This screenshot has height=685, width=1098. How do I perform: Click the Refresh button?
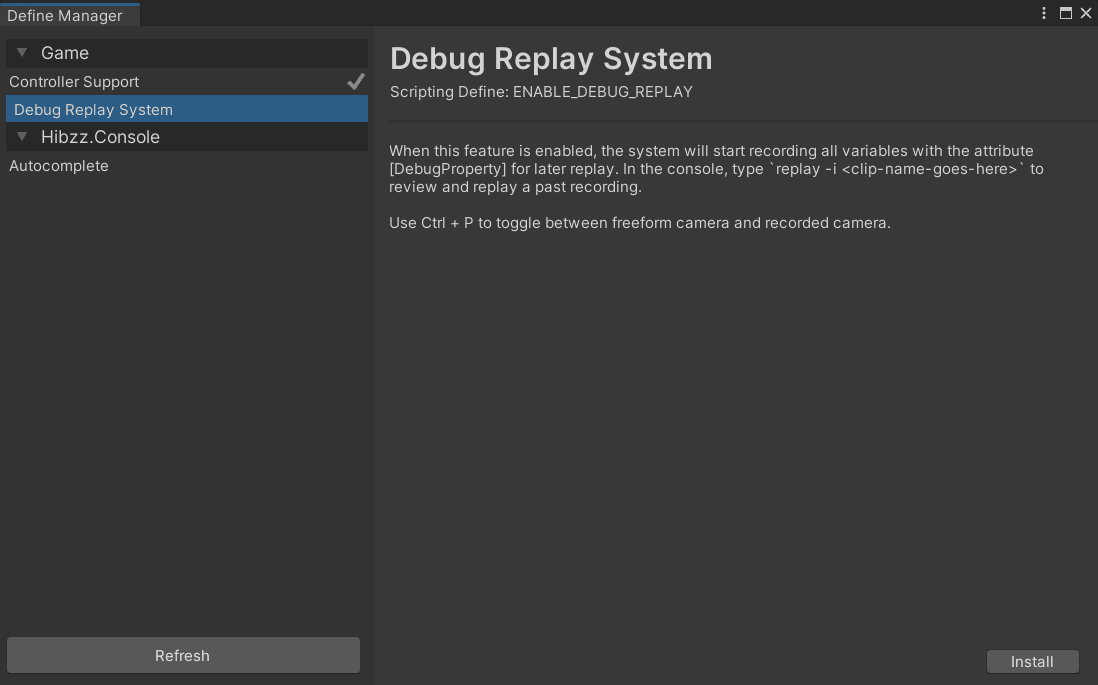click(x=183, y=656)
